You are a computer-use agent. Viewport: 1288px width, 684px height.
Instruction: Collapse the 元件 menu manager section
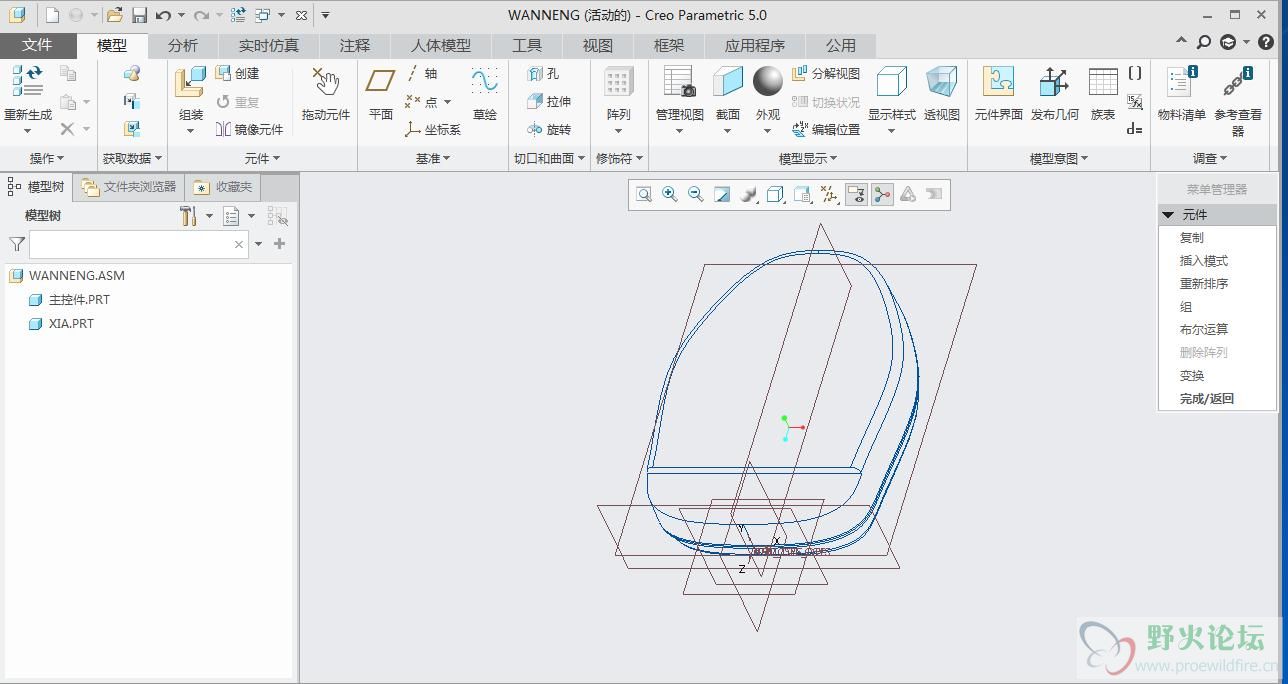pos(1168,215)
